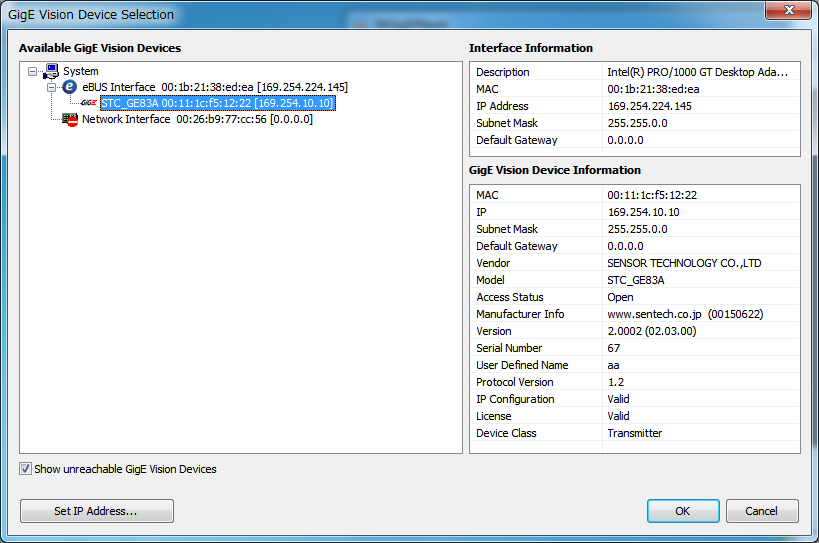
Task: Confirm selection with OK button
Action: (x=682, y=511)
